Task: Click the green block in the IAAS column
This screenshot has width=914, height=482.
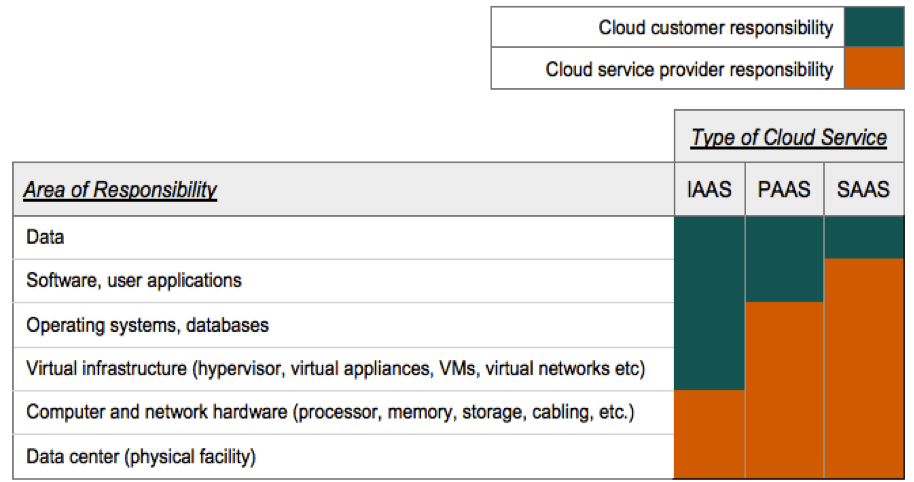Action: tap(709, 303)
